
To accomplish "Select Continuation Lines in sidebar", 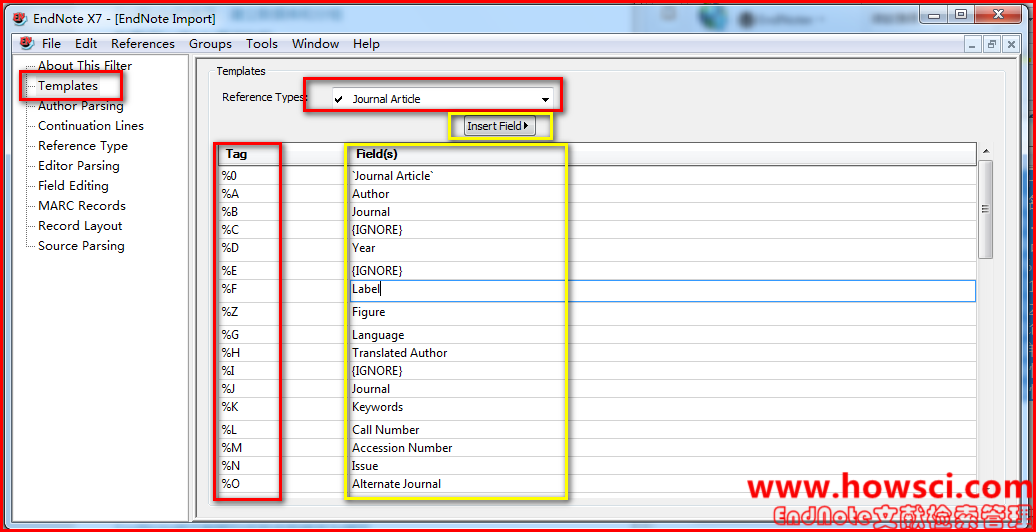I will click(91, 126).
